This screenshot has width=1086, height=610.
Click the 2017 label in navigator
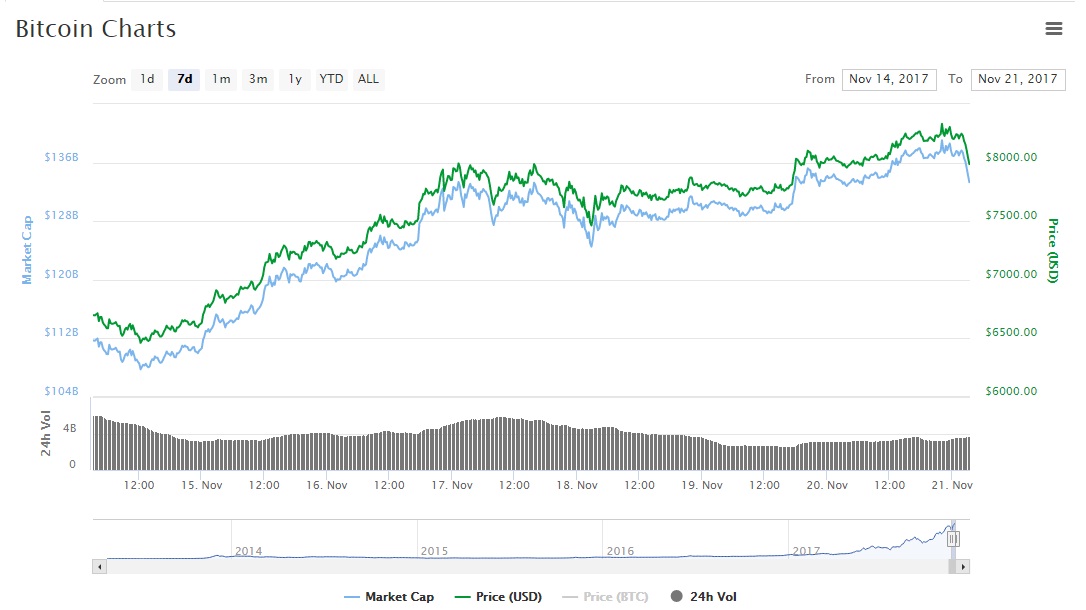[x=806, y=551]
